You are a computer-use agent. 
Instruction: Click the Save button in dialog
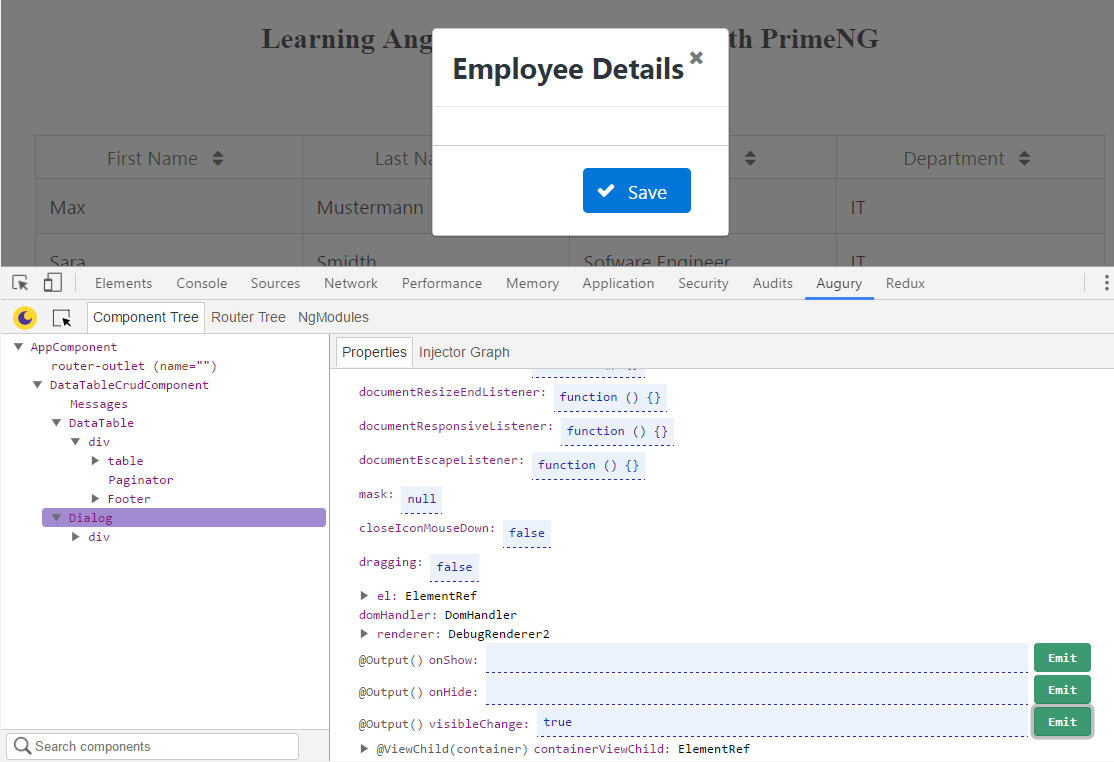[x=637, y=190]
